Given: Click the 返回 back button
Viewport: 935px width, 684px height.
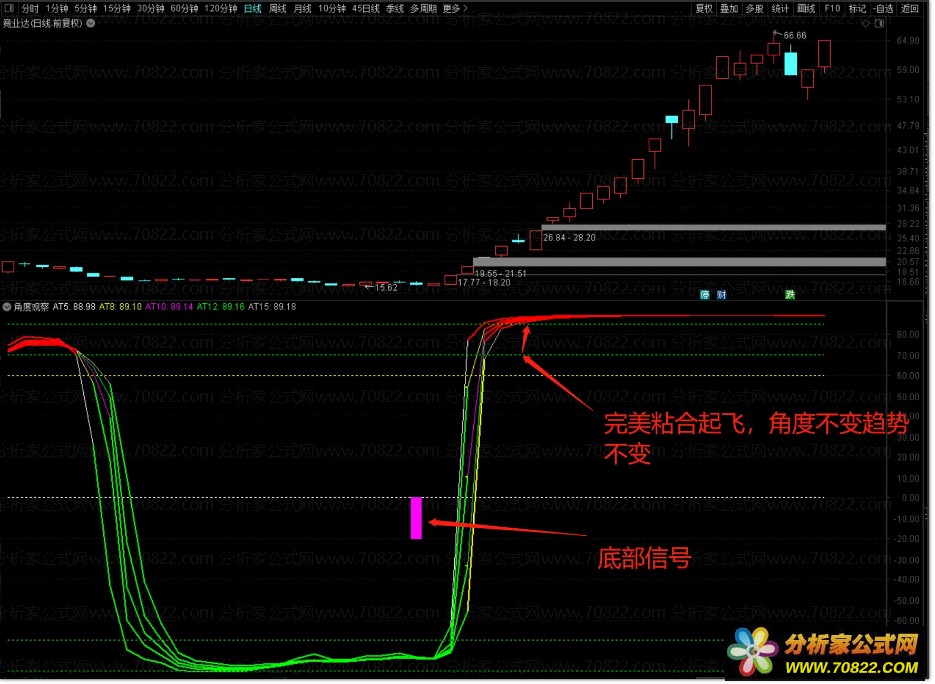Looking at the screenshot, I should click(909, 8).
